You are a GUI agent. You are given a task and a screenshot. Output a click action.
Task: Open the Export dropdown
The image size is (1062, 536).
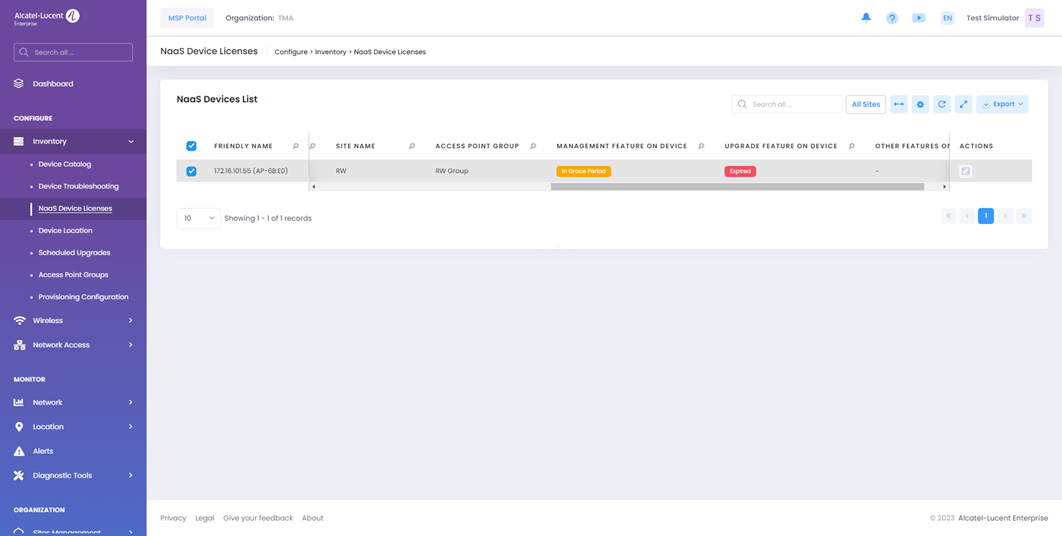click(x=1002, y=104)
